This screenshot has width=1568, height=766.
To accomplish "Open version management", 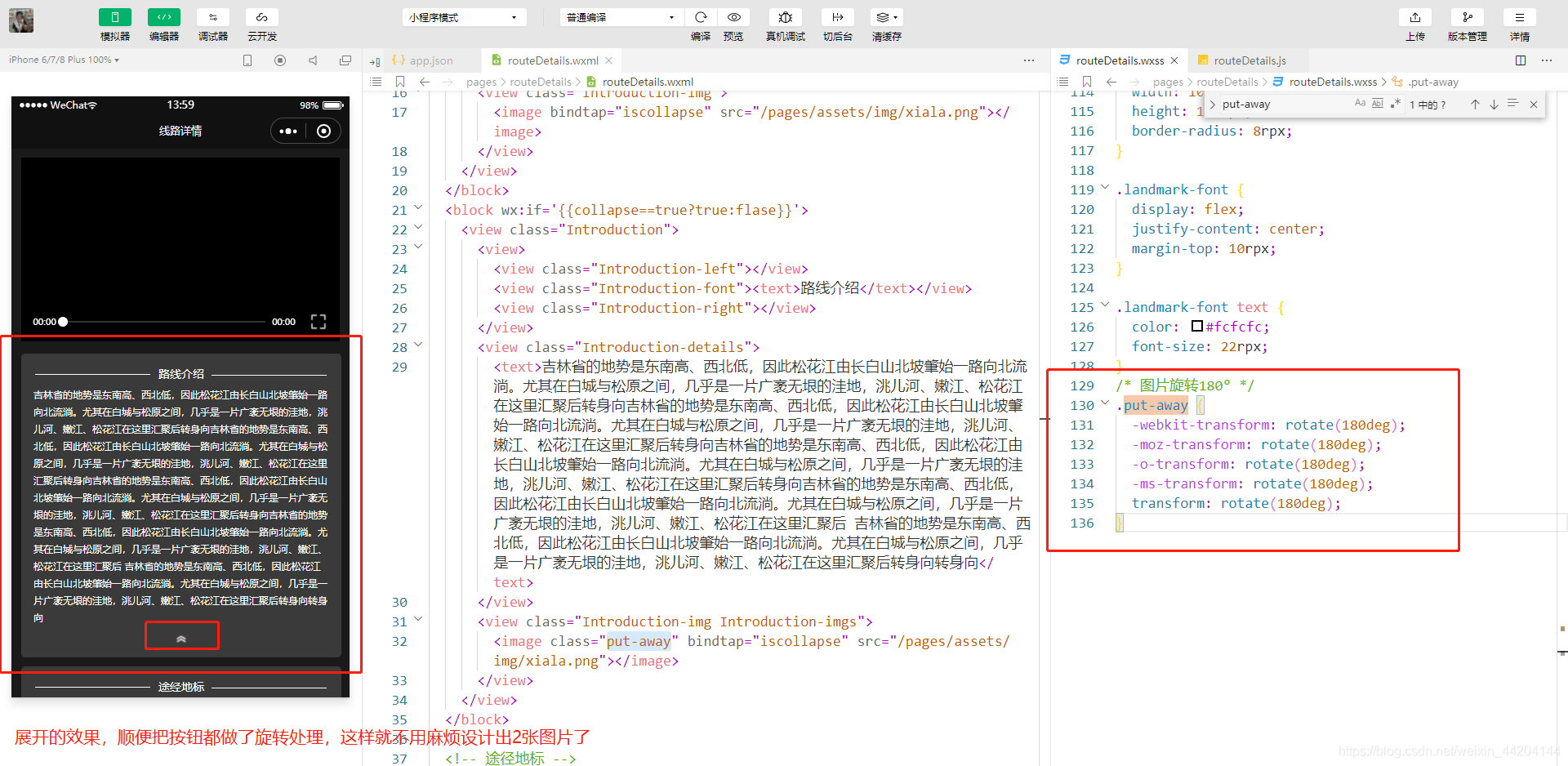I will pos(1468,17).
